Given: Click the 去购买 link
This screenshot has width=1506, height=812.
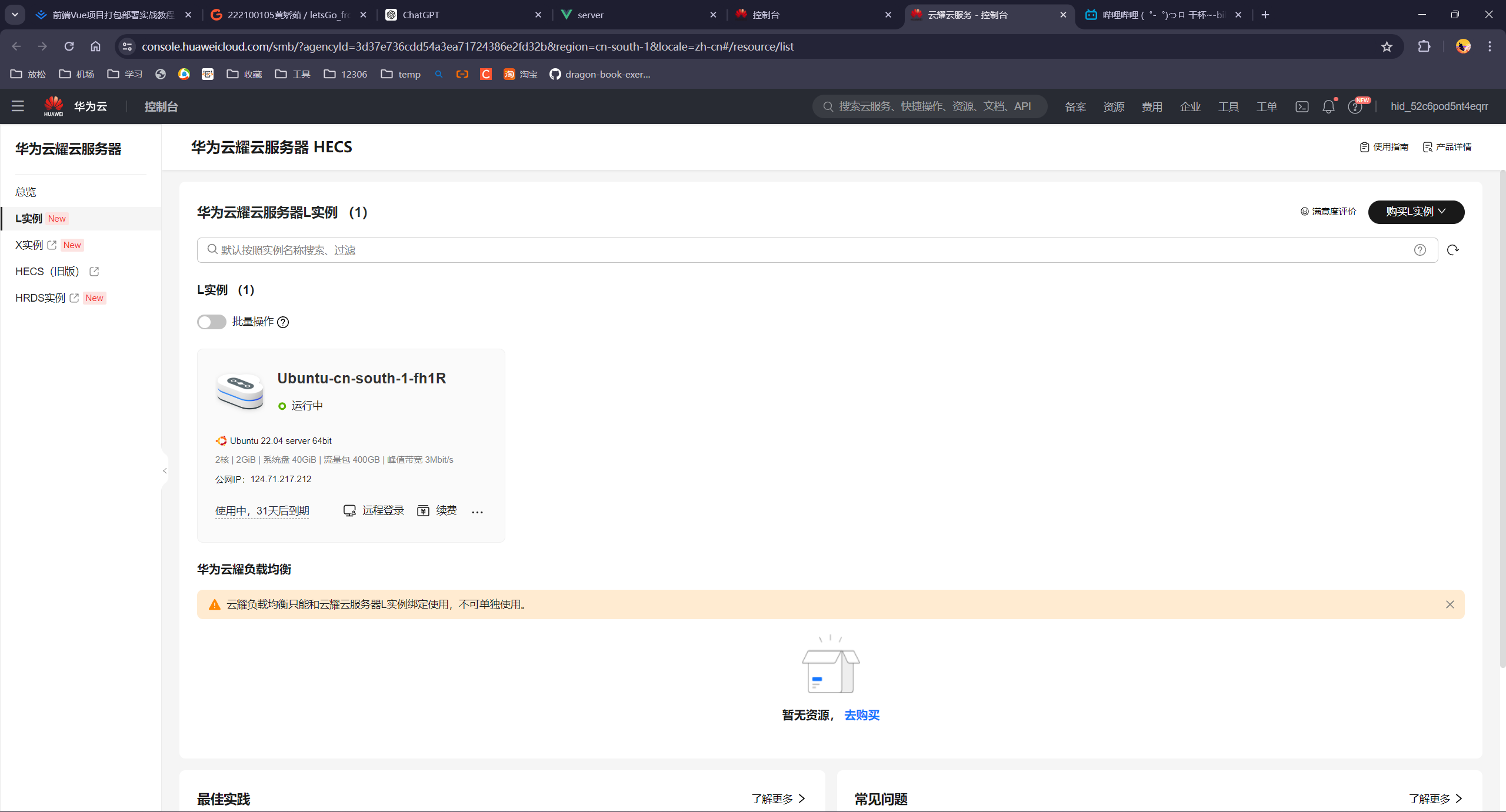Looking at the screenshot, I should [861, 715].
